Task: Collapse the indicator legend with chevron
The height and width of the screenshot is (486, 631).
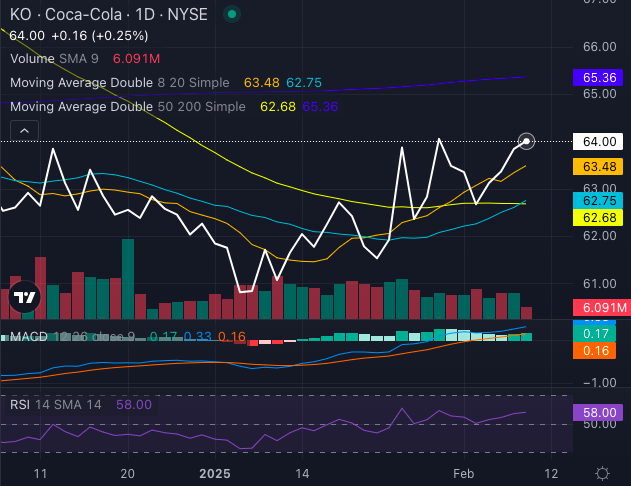Action: click(23, 130)
